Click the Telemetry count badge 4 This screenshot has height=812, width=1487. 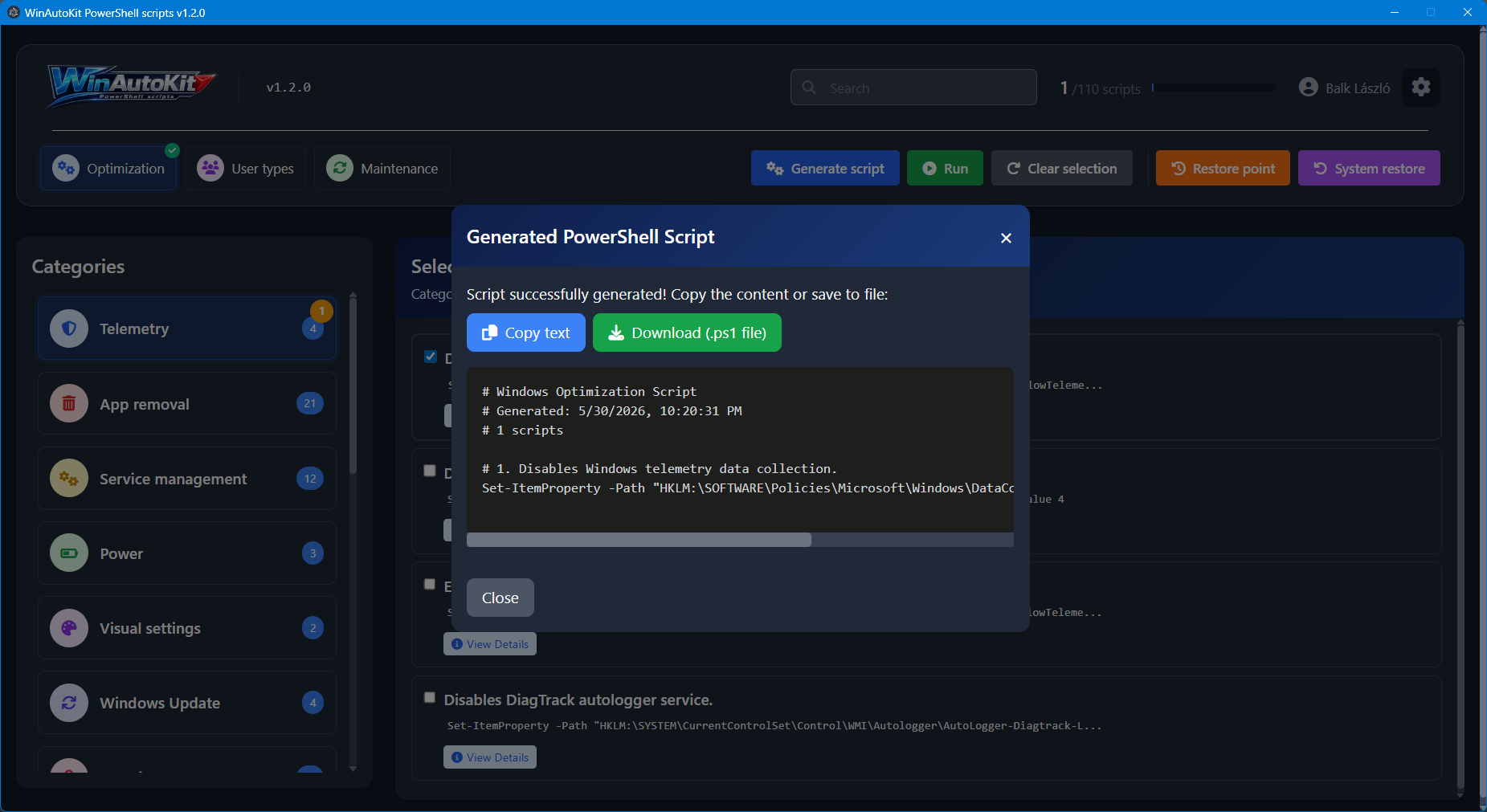(313, 328)
